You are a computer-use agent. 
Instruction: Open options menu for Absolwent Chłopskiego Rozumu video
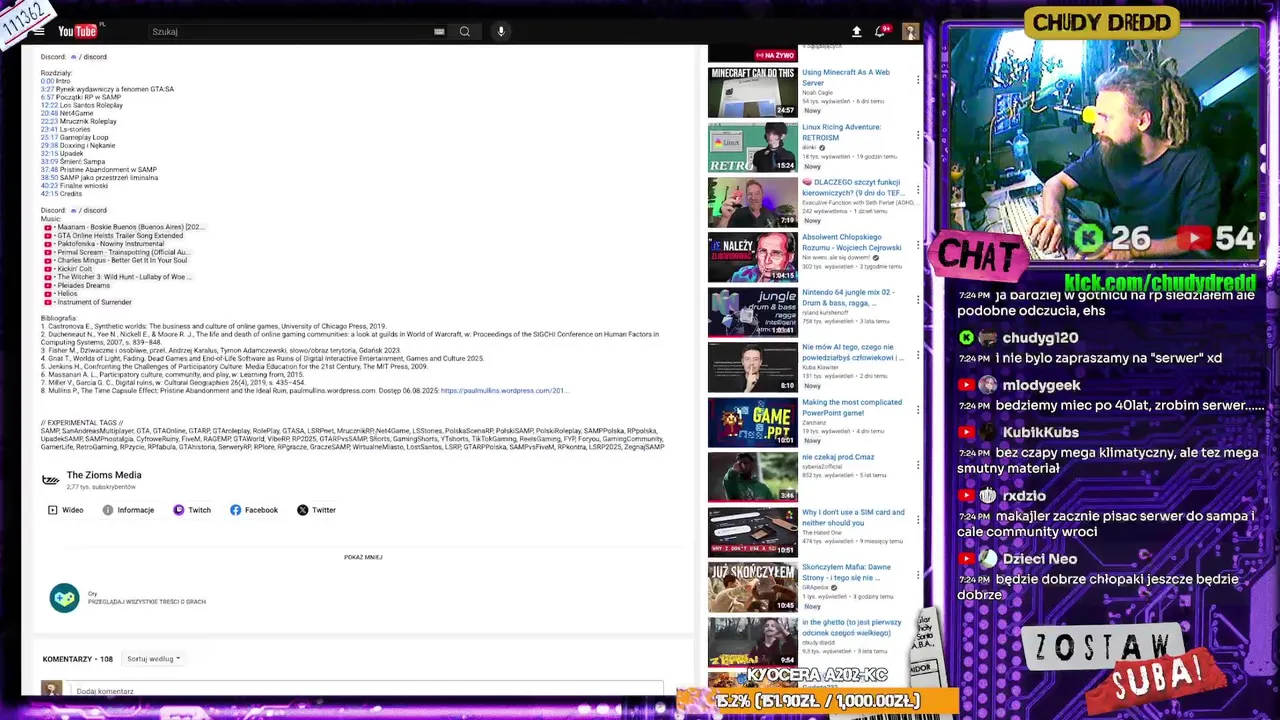coord(918,245)
